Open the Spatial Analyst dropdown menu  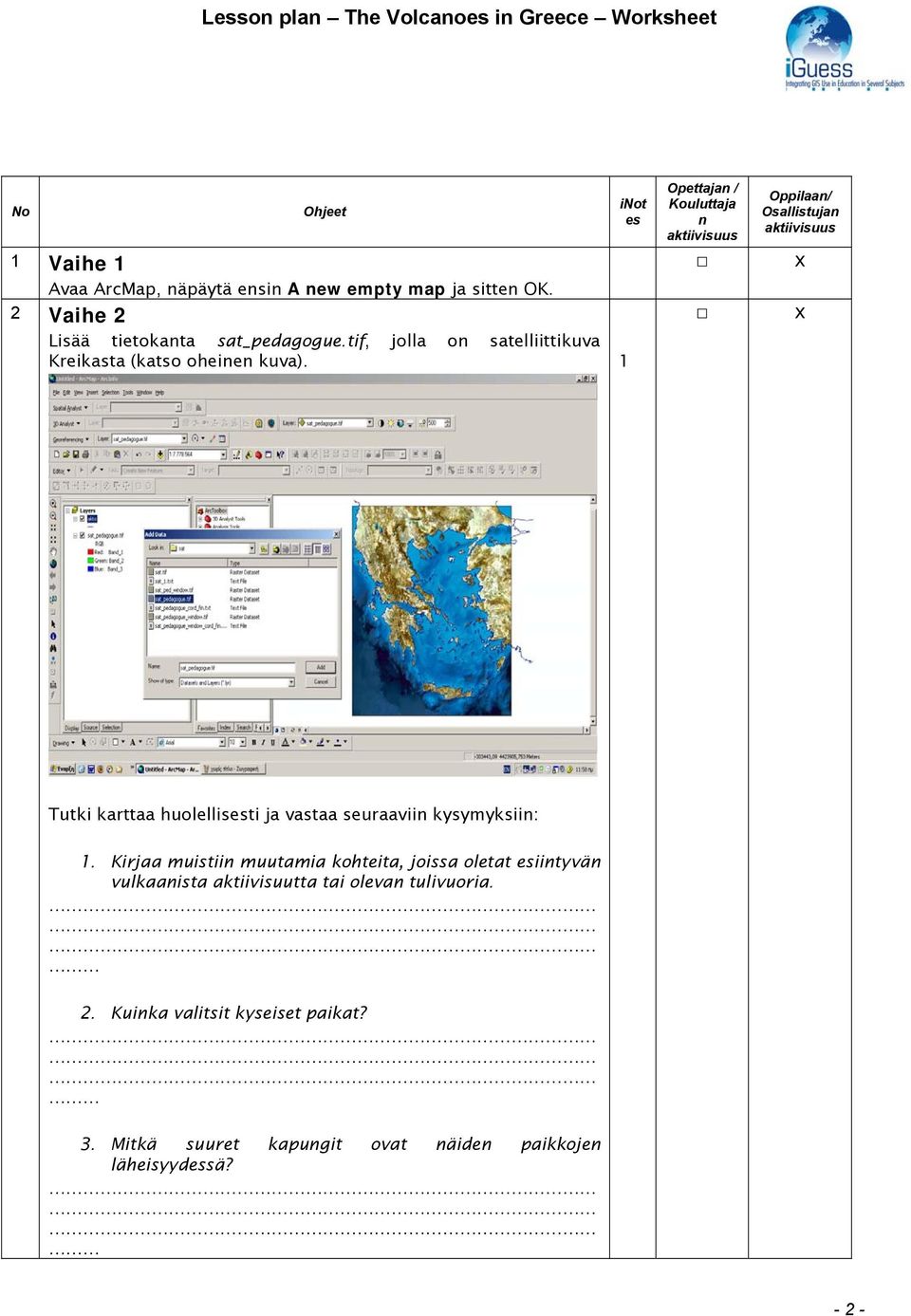[70, 408]
